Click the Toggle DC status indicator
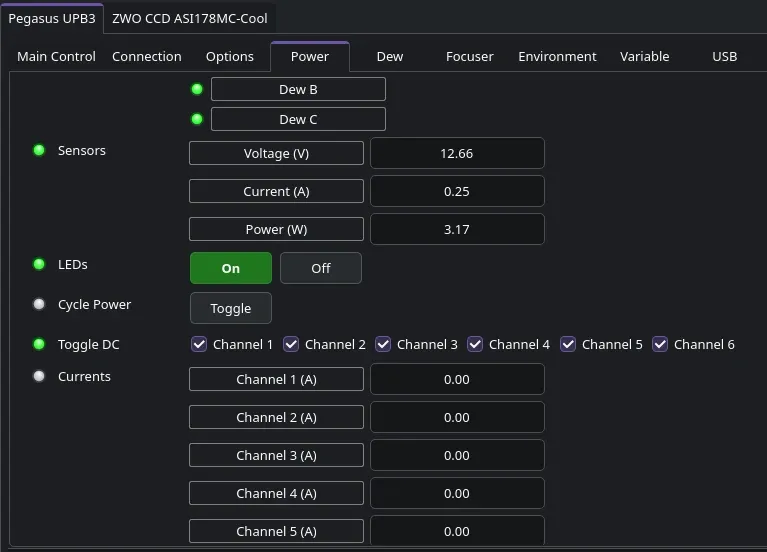Image resolution: width=767 pixels, height=552 pixels. click(x=39, y=345)
